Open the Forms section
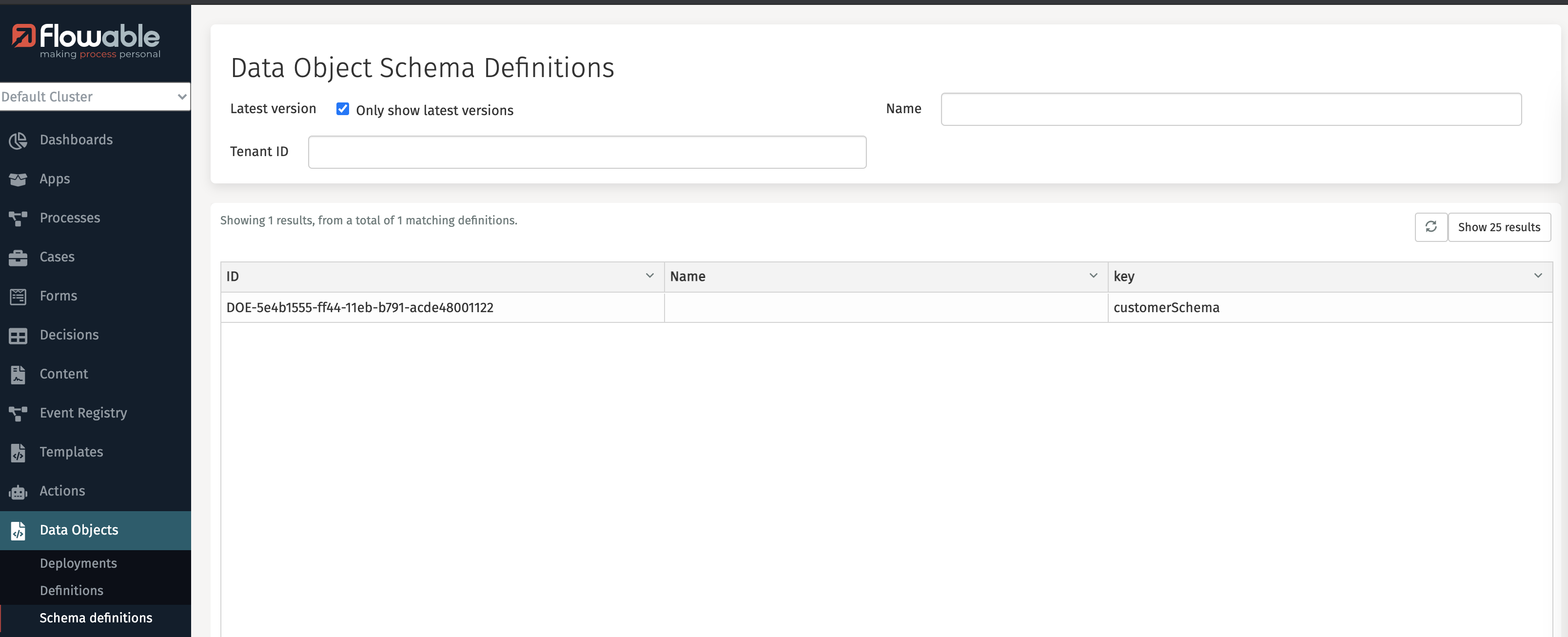Viewport: 1568px width, 637px height. tap(59, 296)
